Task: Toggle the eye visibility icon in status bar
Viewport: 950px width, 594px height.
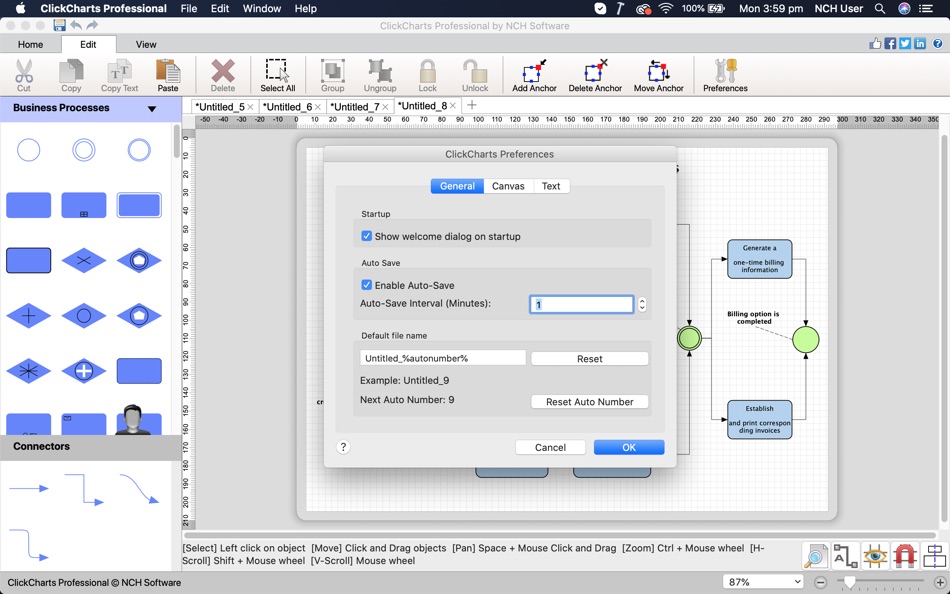Action: click(875, 556)
